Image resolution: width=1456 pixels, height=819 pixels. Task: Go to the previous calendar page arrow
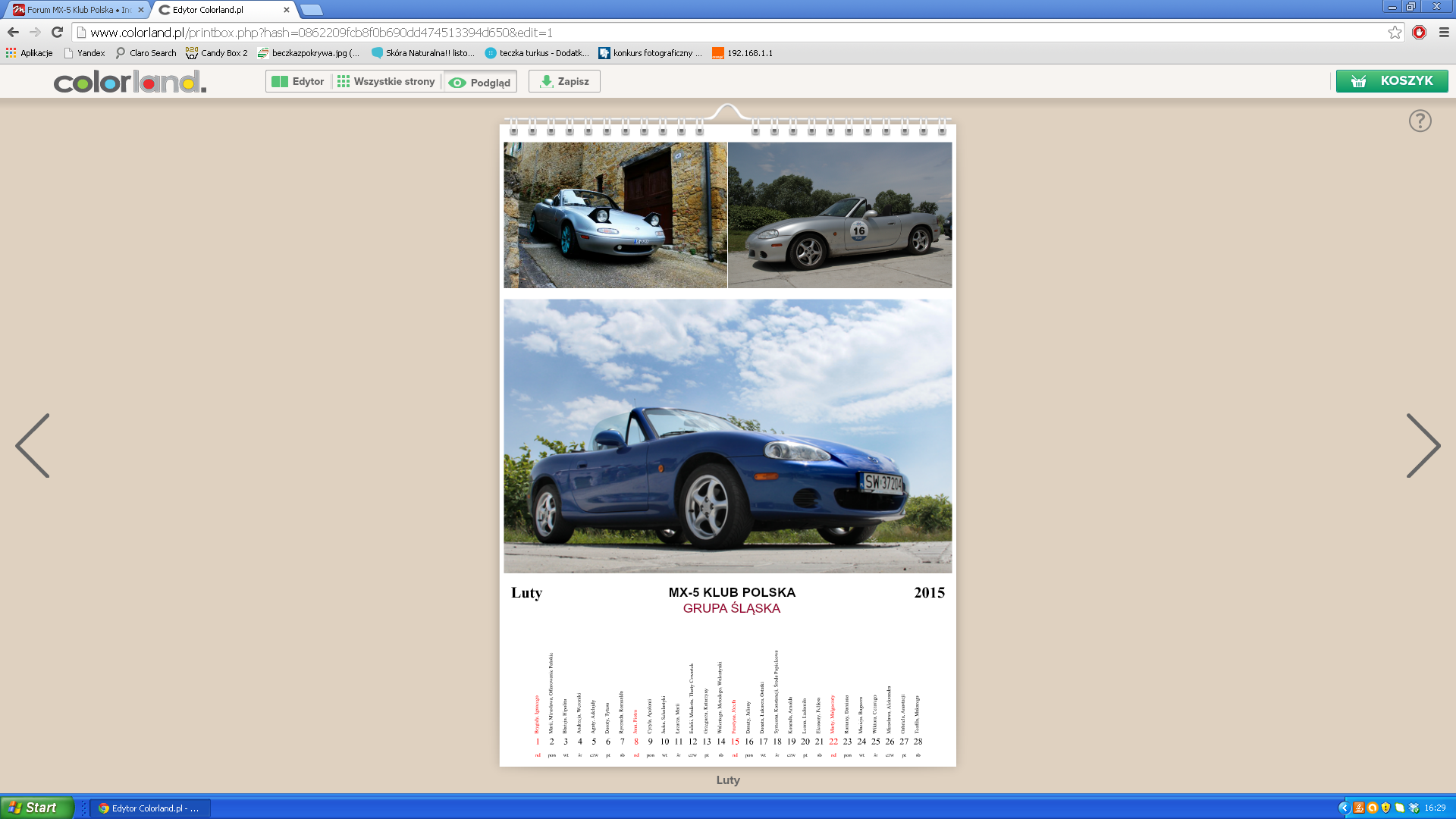[33, 445]
